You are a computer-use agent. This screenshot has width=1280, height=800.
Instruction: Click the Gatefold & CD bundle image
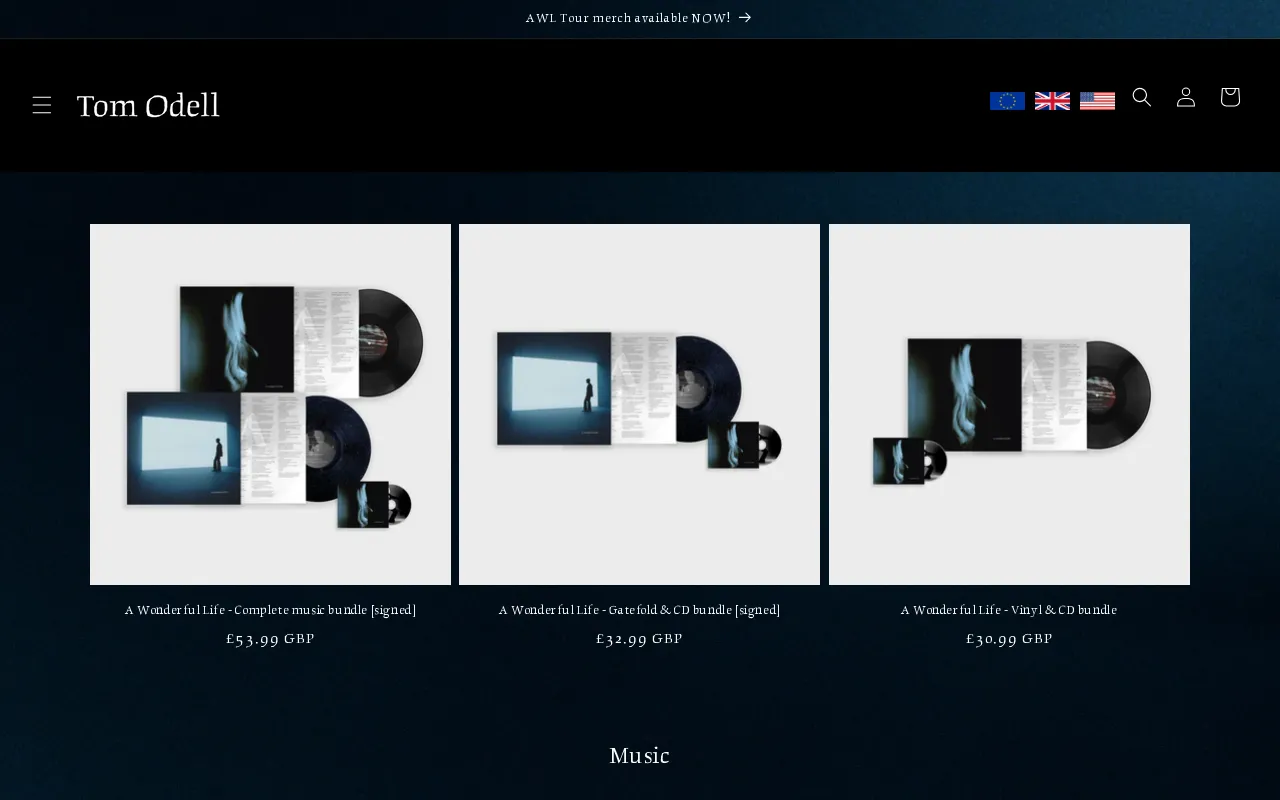(x=639, y=404)
